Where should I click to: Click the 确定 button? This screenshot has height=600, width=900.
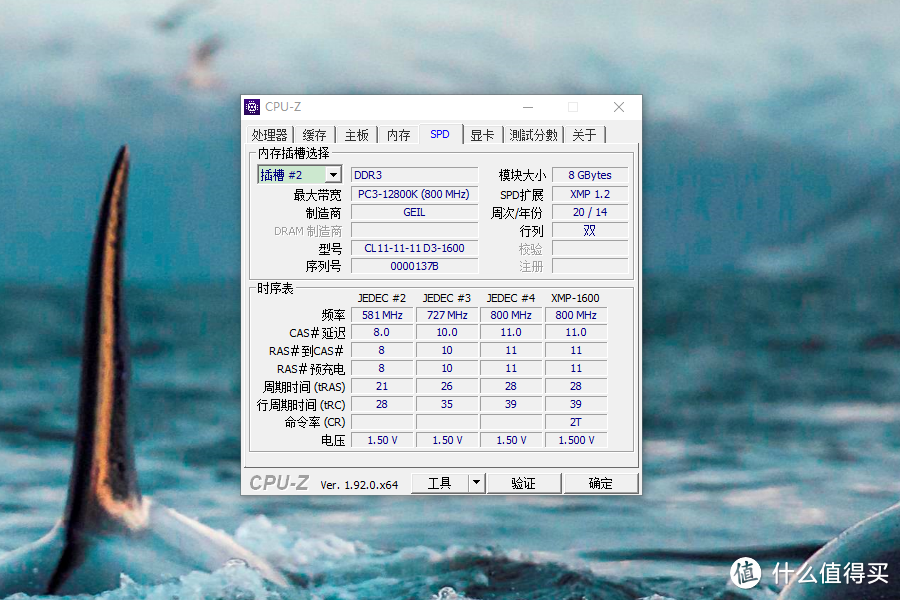[601, 483]
